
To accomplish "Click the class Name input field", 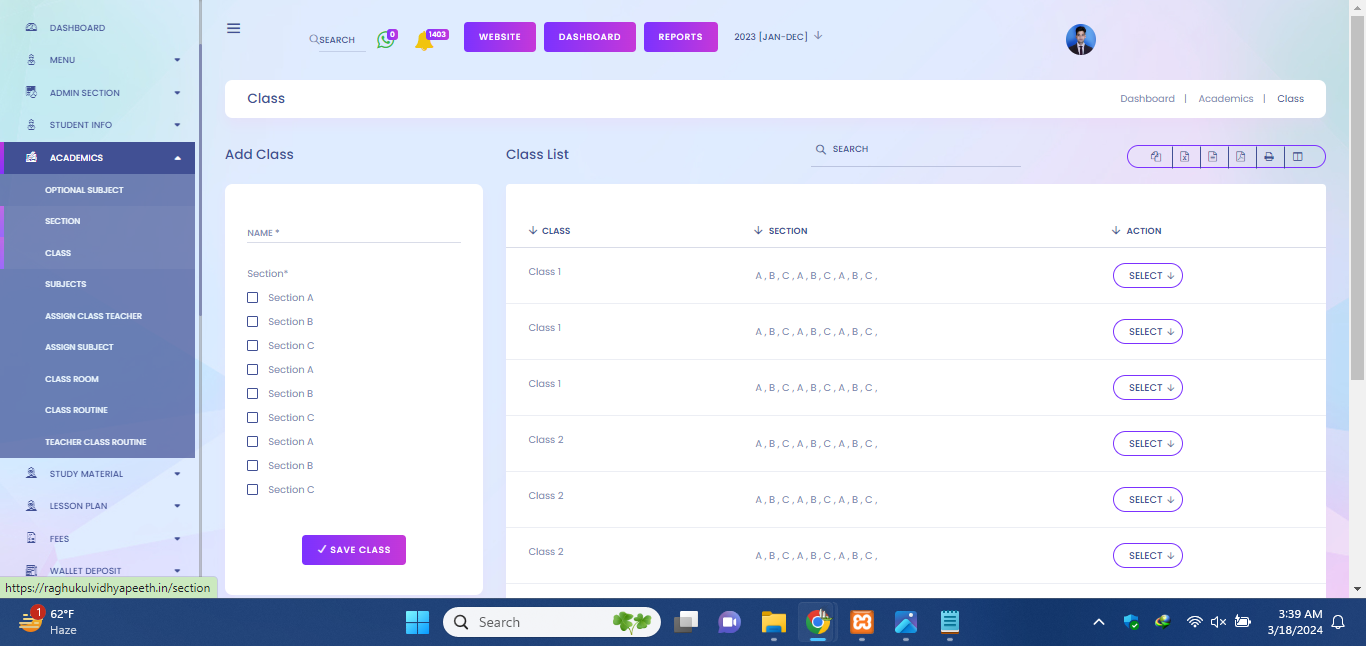I will point(353,233).
